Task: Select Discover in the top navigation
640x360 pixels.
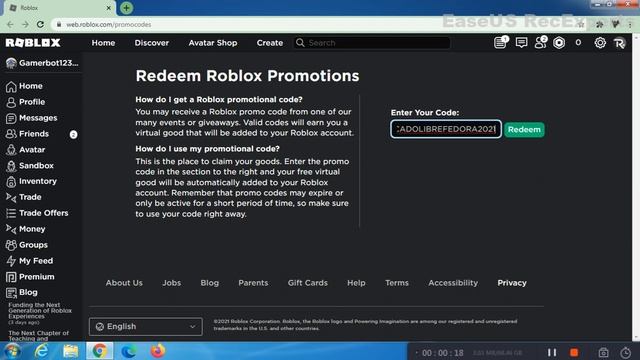Action: (x=152, y=42)
